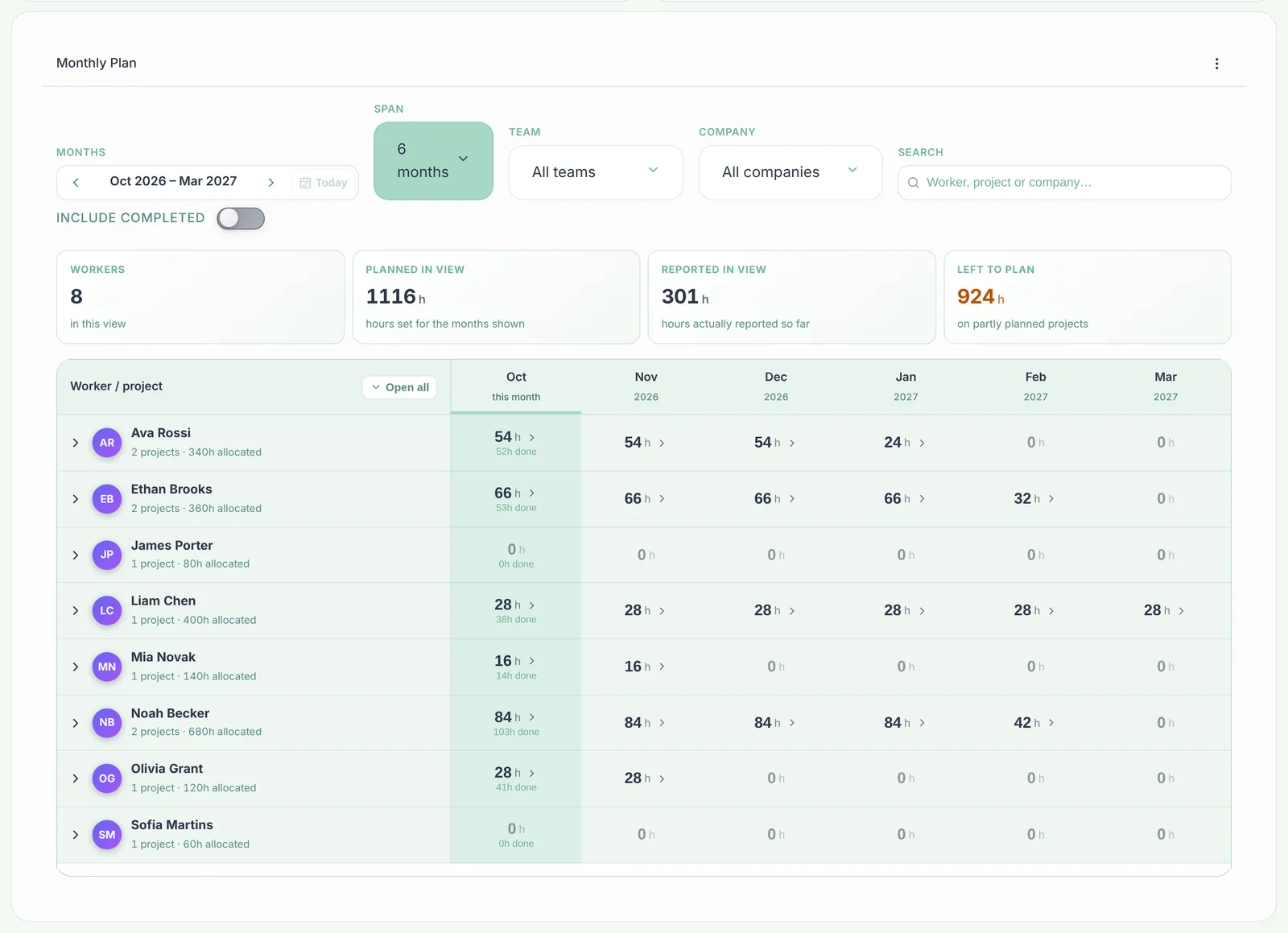Open Mia Novak's November 16h cell
Viewport: 1288px width, 933px height.
tap(645, 667)
